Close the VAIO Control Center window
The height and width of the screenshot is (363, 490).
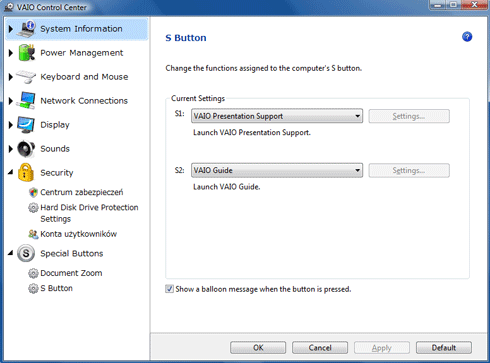point(474,5)
